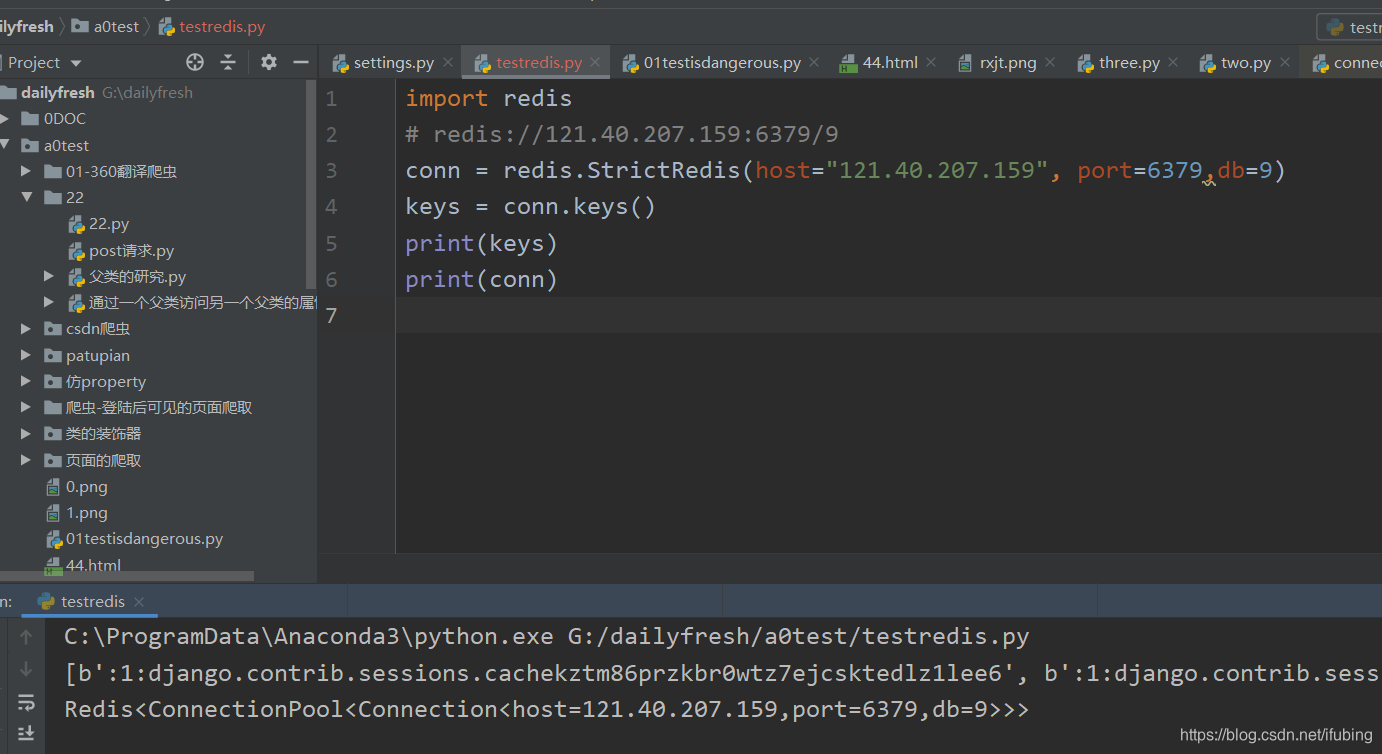The height and width of the screenshot is (754, 1382).
Task: Open the two.py tab
Action: 1245,62
